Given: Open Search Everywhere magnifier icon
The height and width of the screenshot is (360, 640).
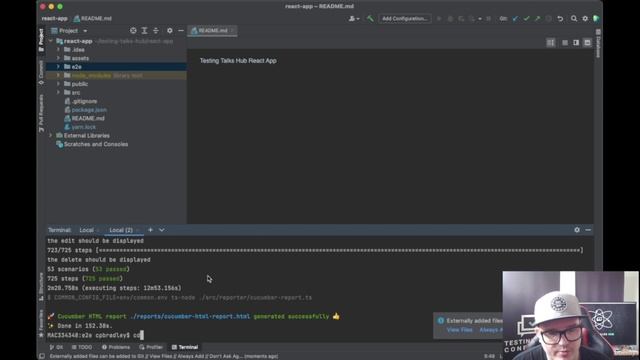Looking at the screenshot, I should pyautogui.click(x=574, y=18).
